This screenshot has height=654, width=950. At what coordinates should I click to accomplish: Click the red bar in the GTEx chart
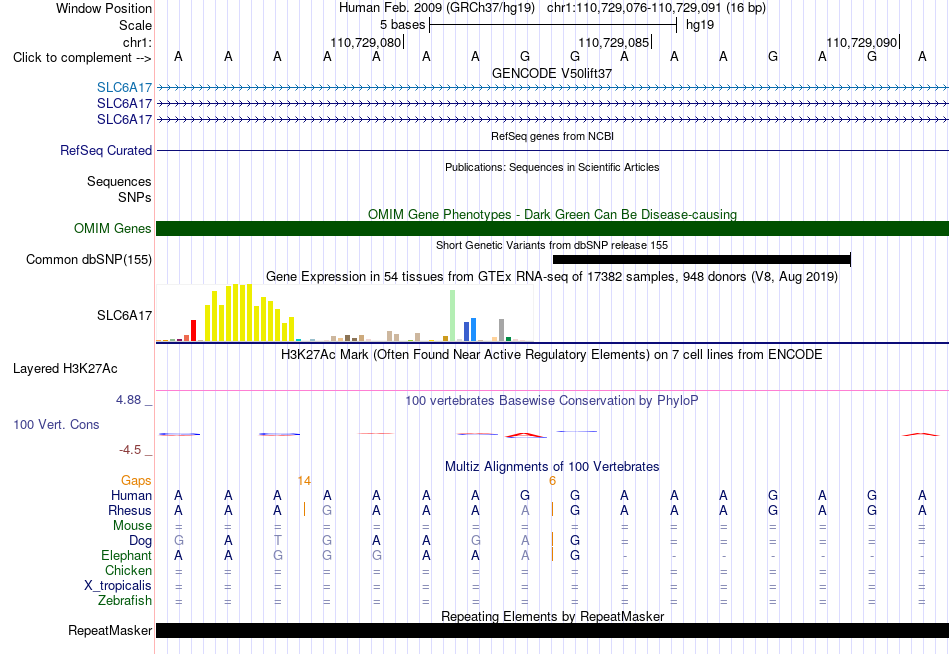click(194, 330)
